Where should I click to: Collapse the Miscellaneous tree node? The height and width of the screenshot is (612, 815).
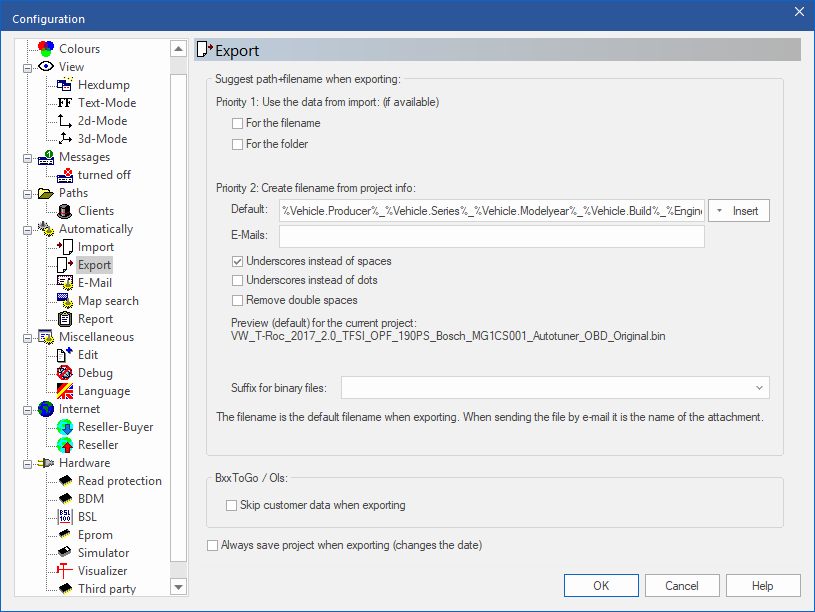click(28, 338)
